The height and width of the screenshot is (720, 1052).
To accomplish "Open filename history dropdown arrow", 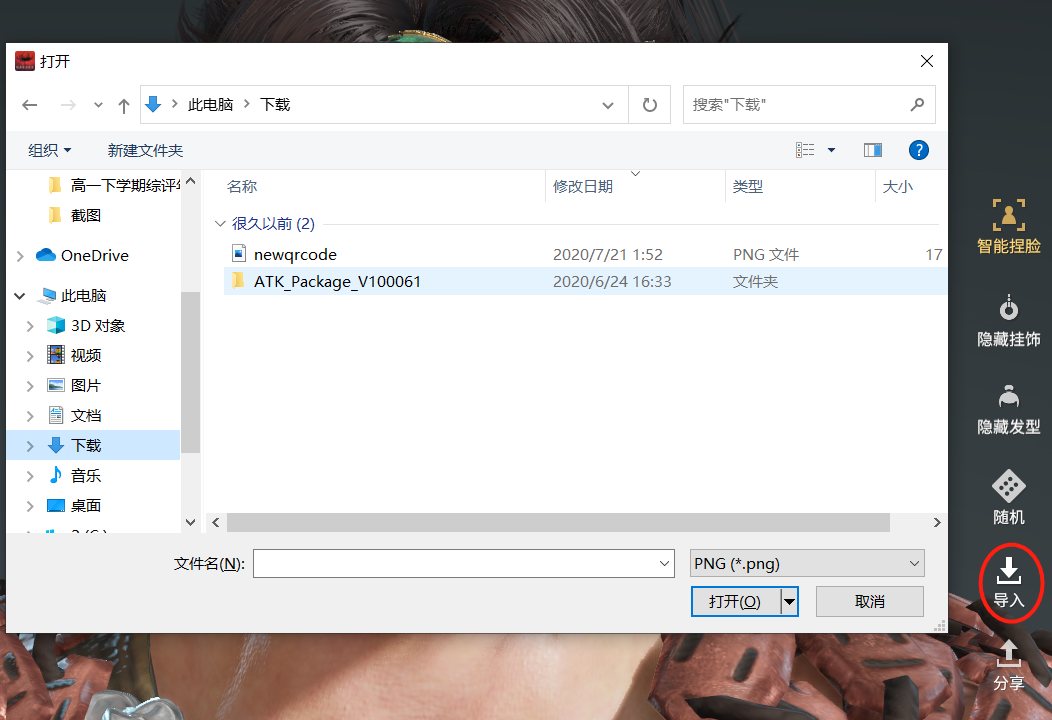I will 664,564.
